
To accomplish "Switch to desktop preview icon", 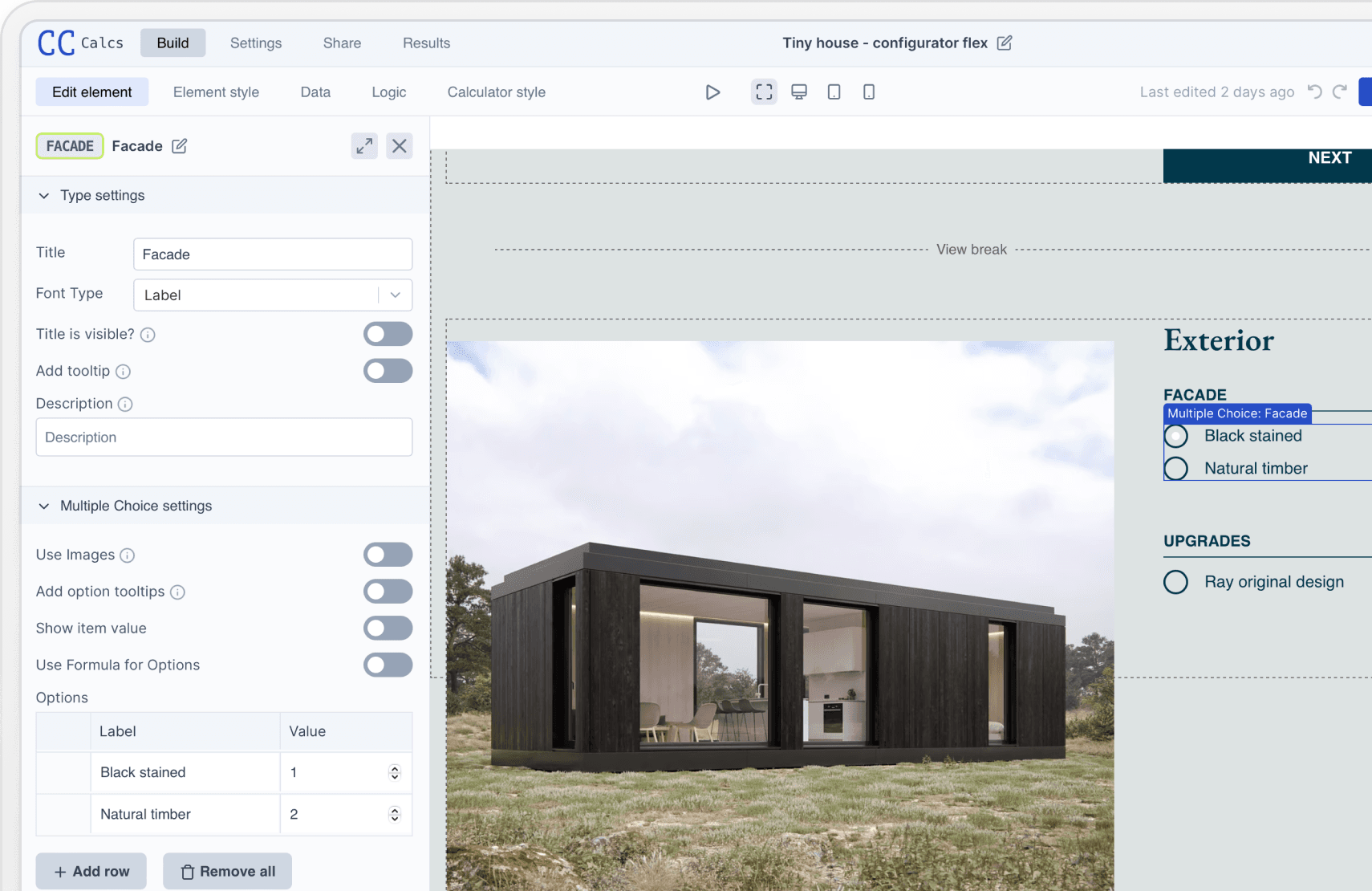I will (799, 92).
